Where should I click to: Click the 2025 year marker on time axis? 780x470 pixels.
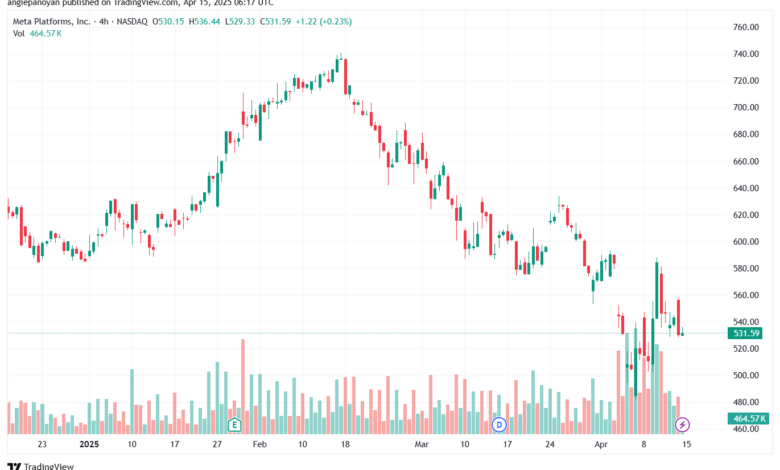[90, 444]
